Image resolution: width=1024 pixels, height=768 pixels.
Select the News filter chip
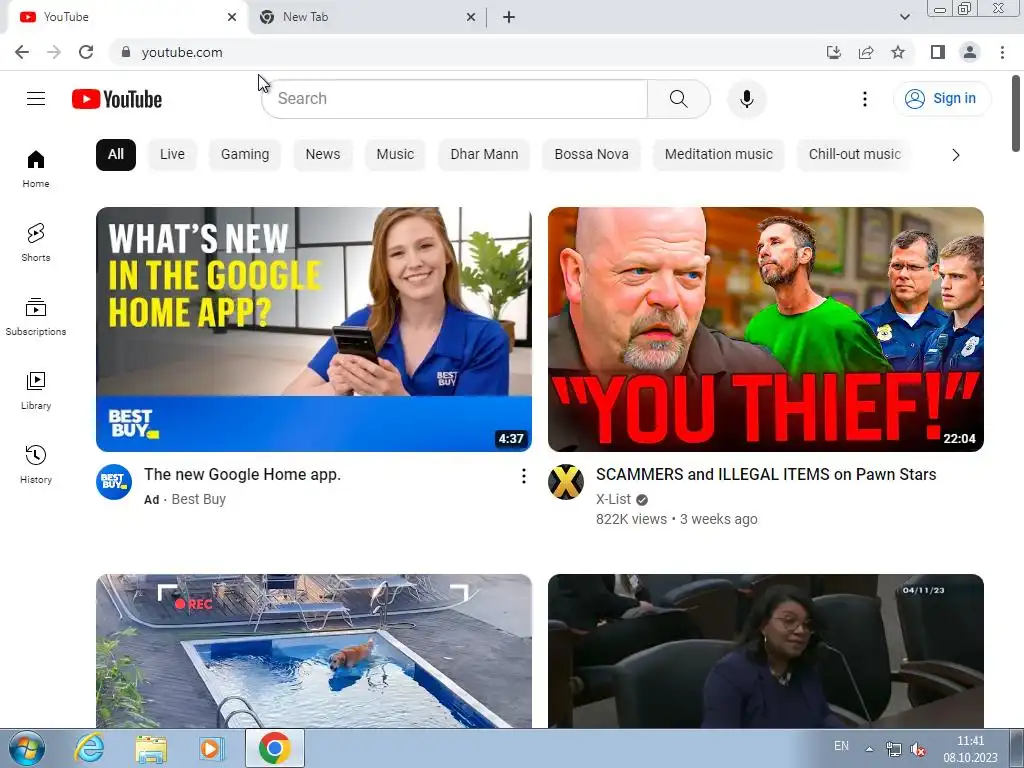tap(323, 155)
